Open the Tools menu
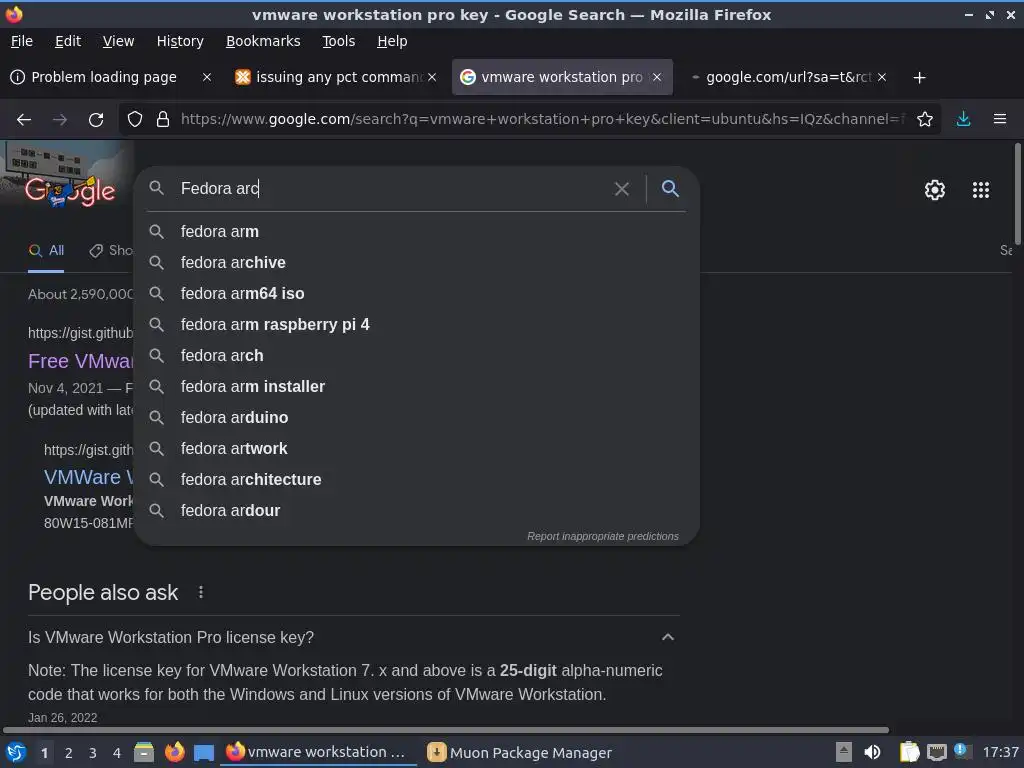1024x768 pixels. [338, 41]
